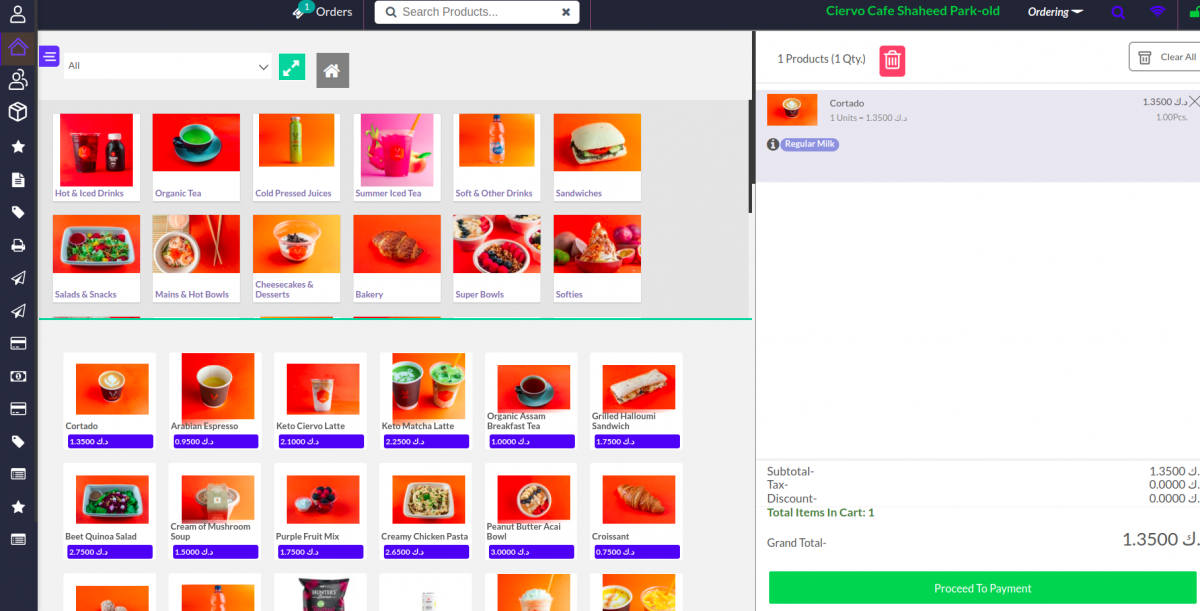Click the purple search magnifier in header
1200x611 pixels.
pyautogui.click(x=1117, y=12)
